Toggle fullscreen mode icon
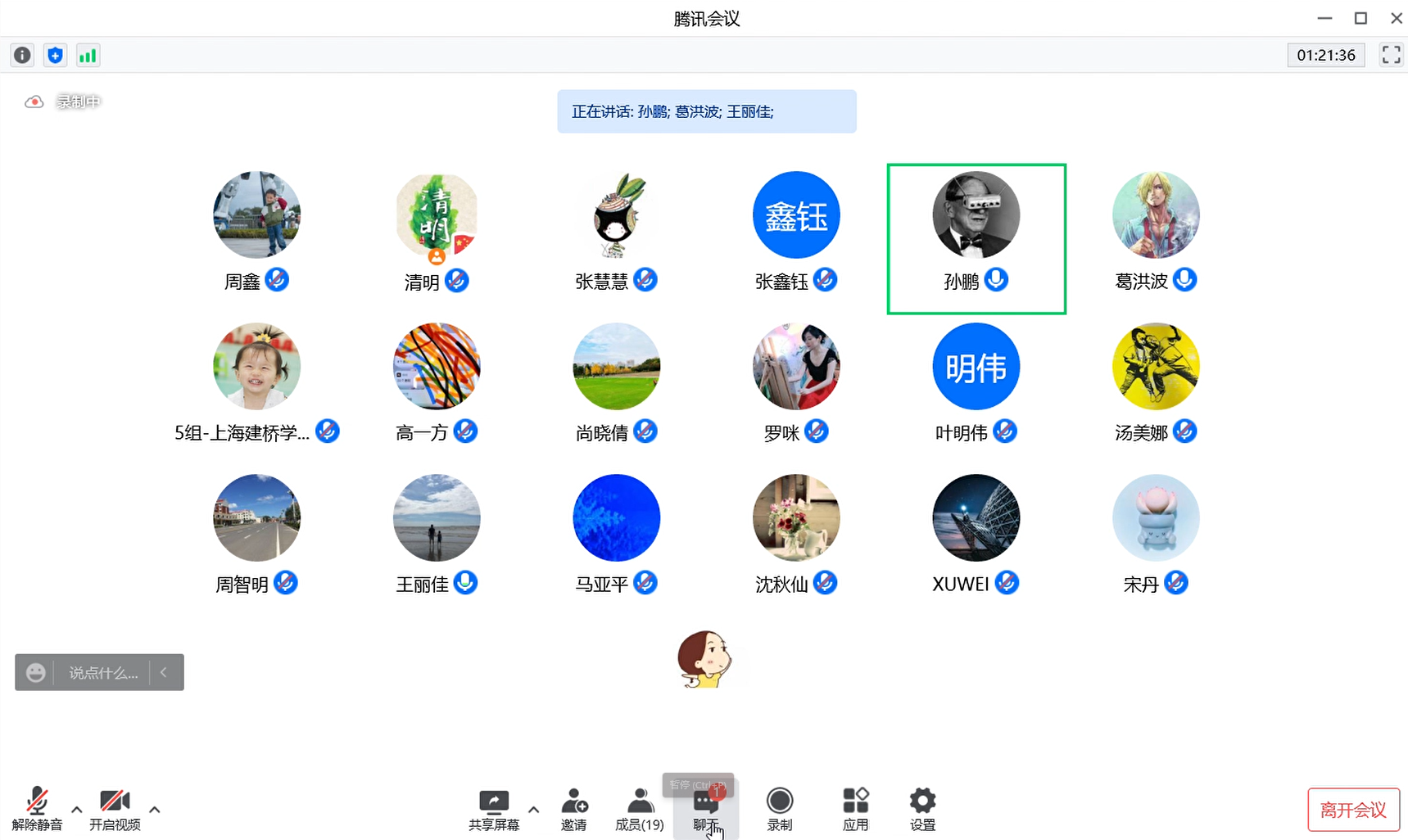 click(x=1391, y=55)
